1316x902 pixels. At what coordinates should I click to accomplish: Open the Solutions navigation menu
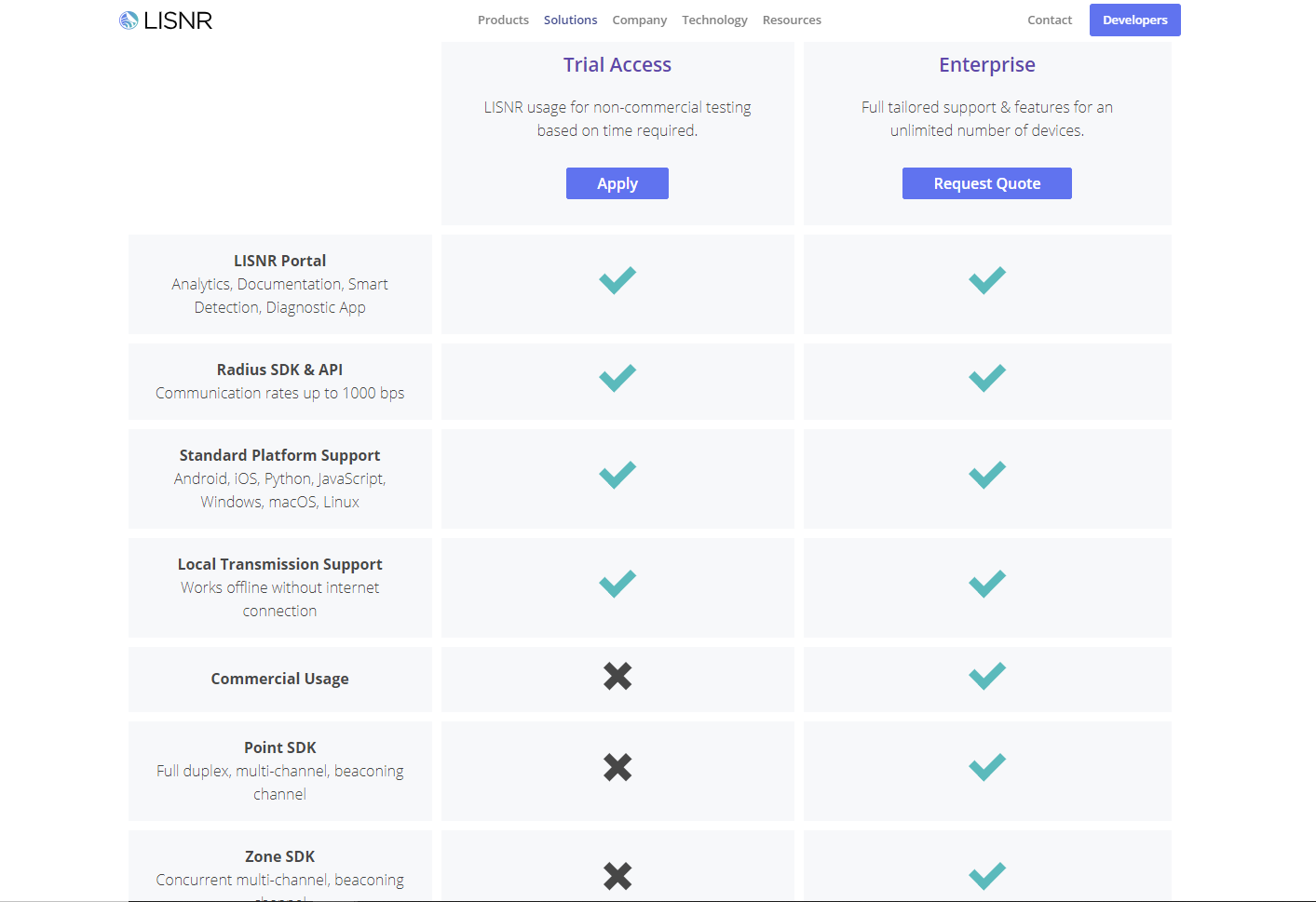(570, 20)
